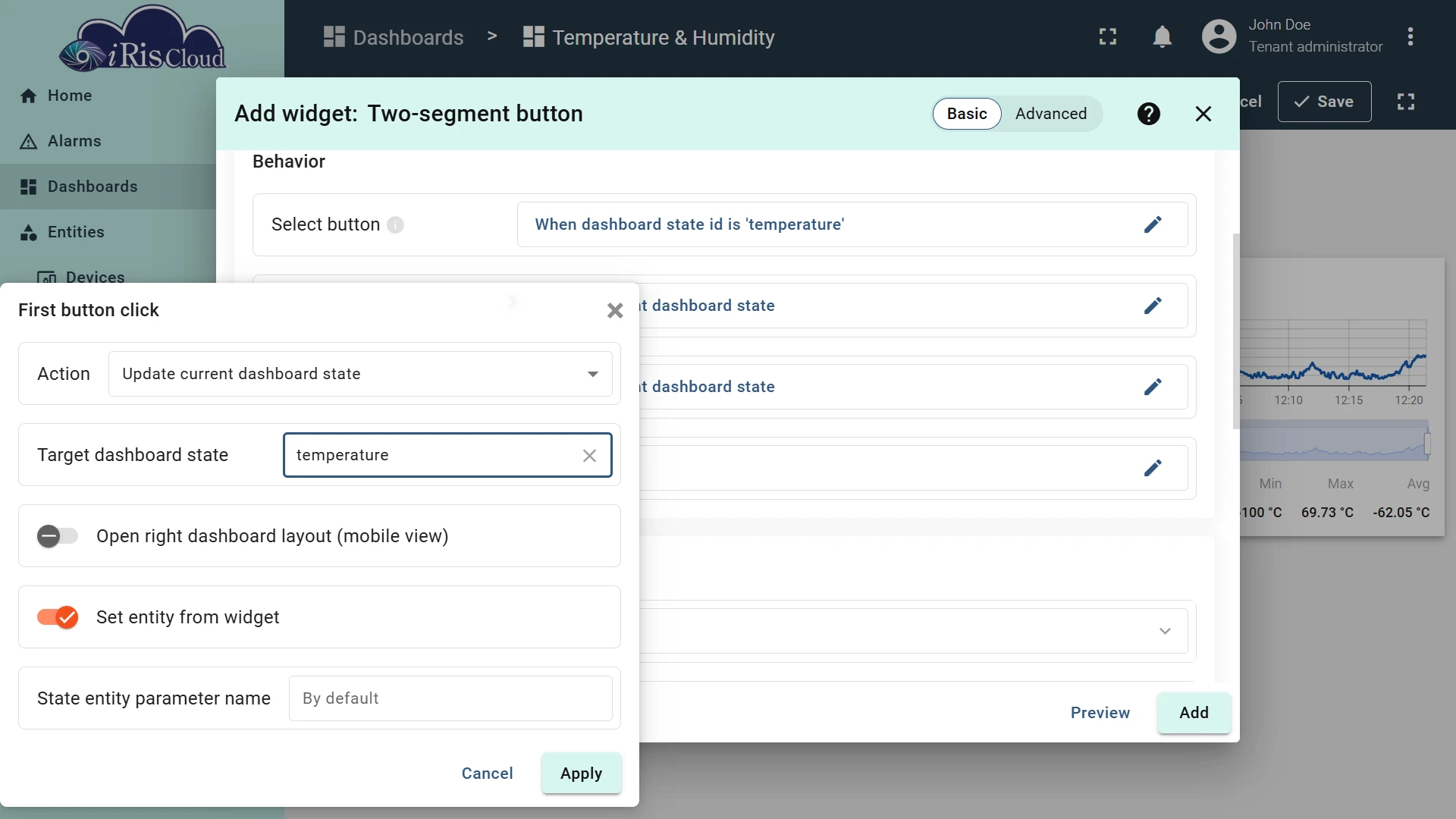This screenshot has width=1456, height=819.
Task: Click Cancel in the First button click popup
Action: (487, 773)
